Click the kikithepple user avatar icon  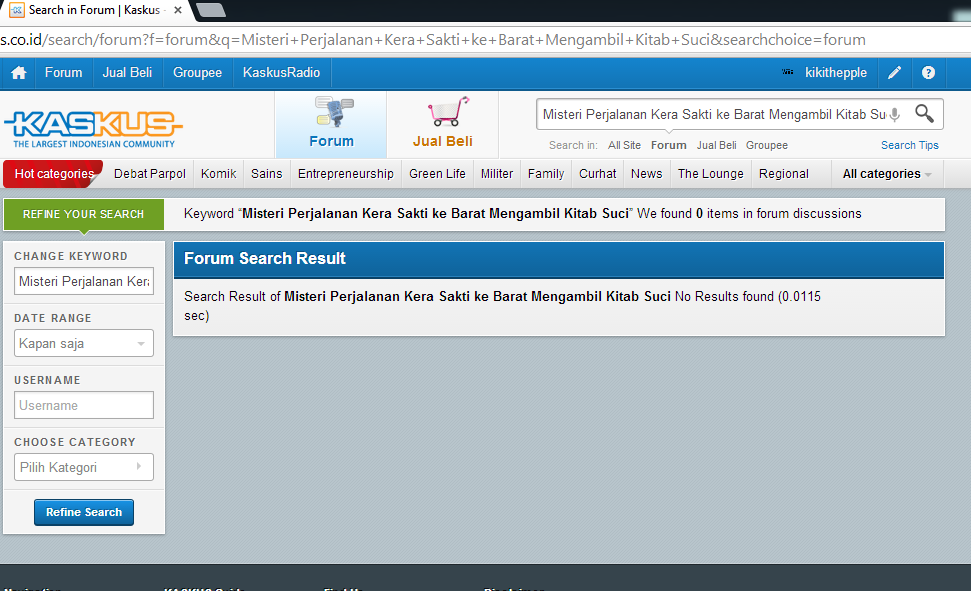[x=787, y=72]
